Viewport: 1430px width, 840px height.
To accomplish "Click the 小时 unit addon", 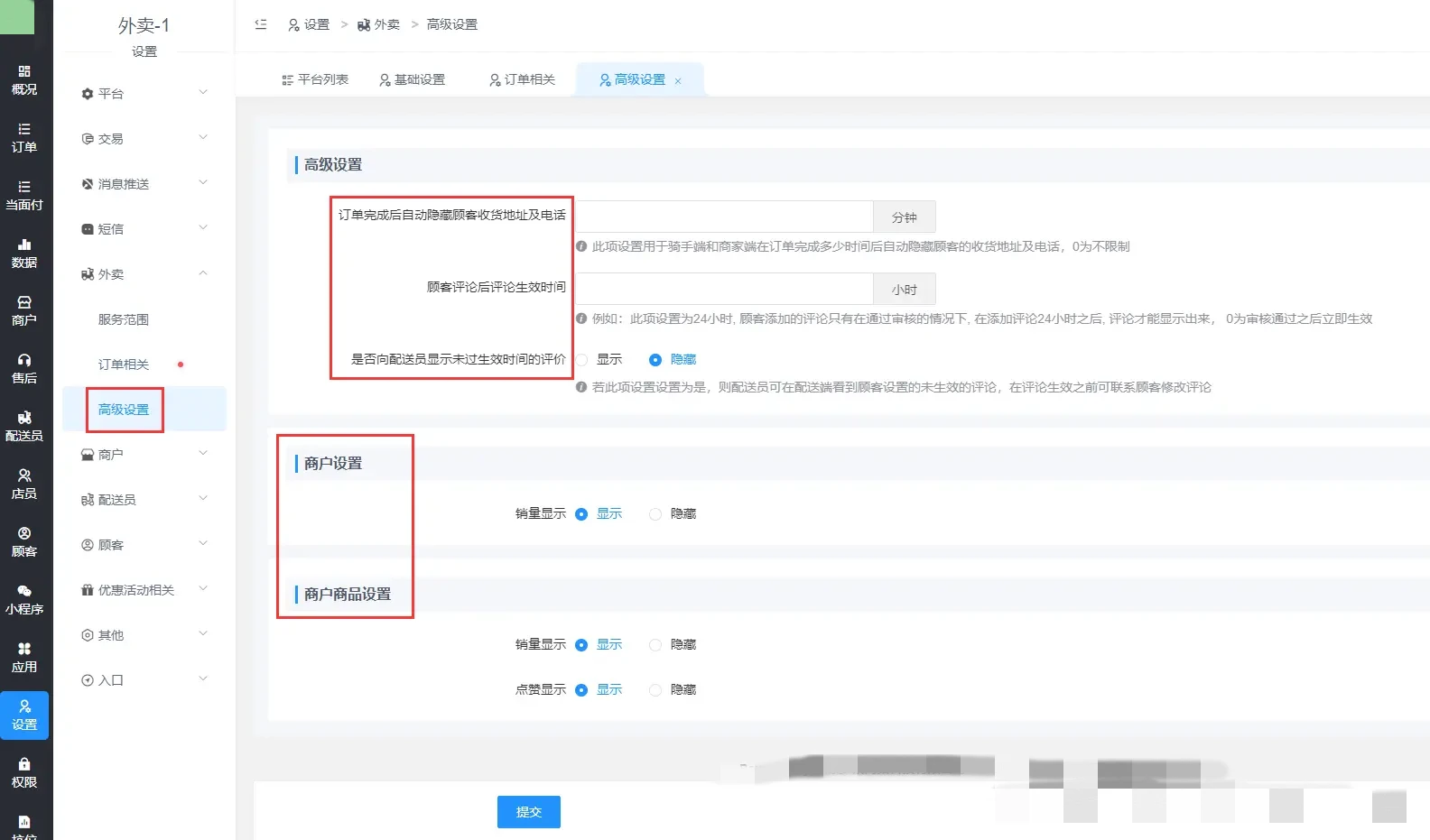I will click(x=905, y=289).
